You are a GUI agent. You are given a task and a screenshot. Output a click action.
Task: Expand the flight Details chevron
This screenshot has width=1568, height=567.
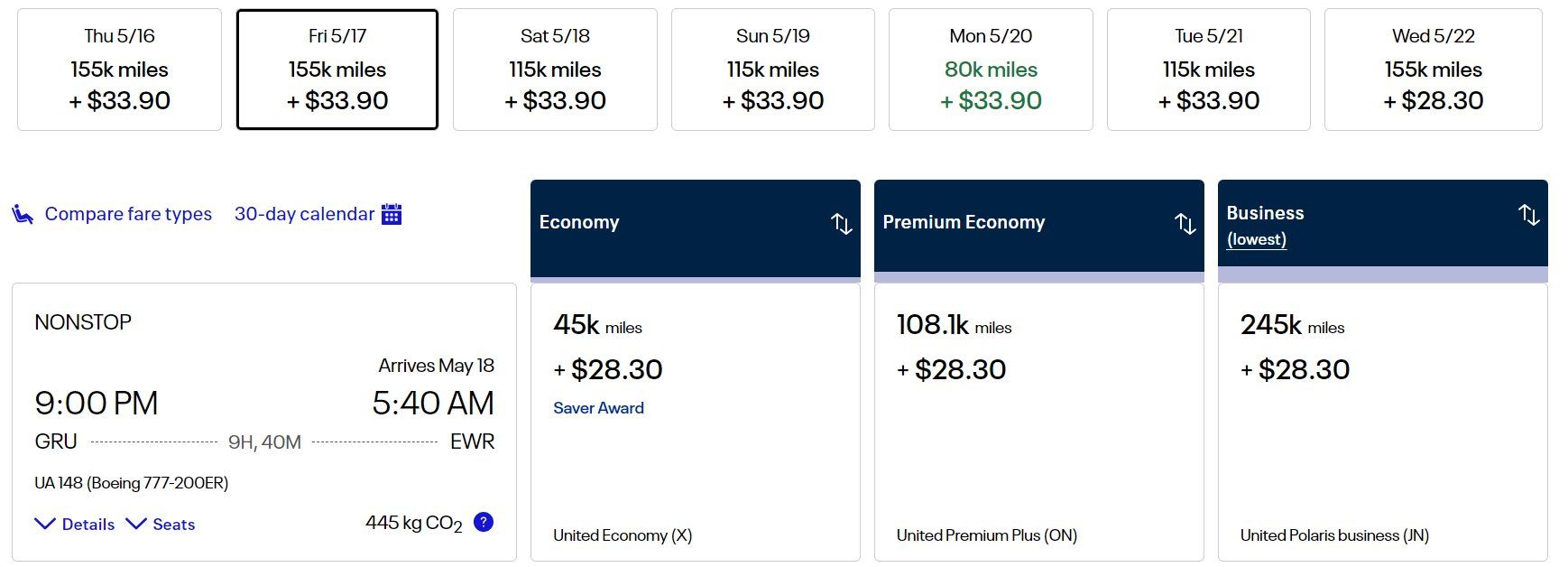45,524
